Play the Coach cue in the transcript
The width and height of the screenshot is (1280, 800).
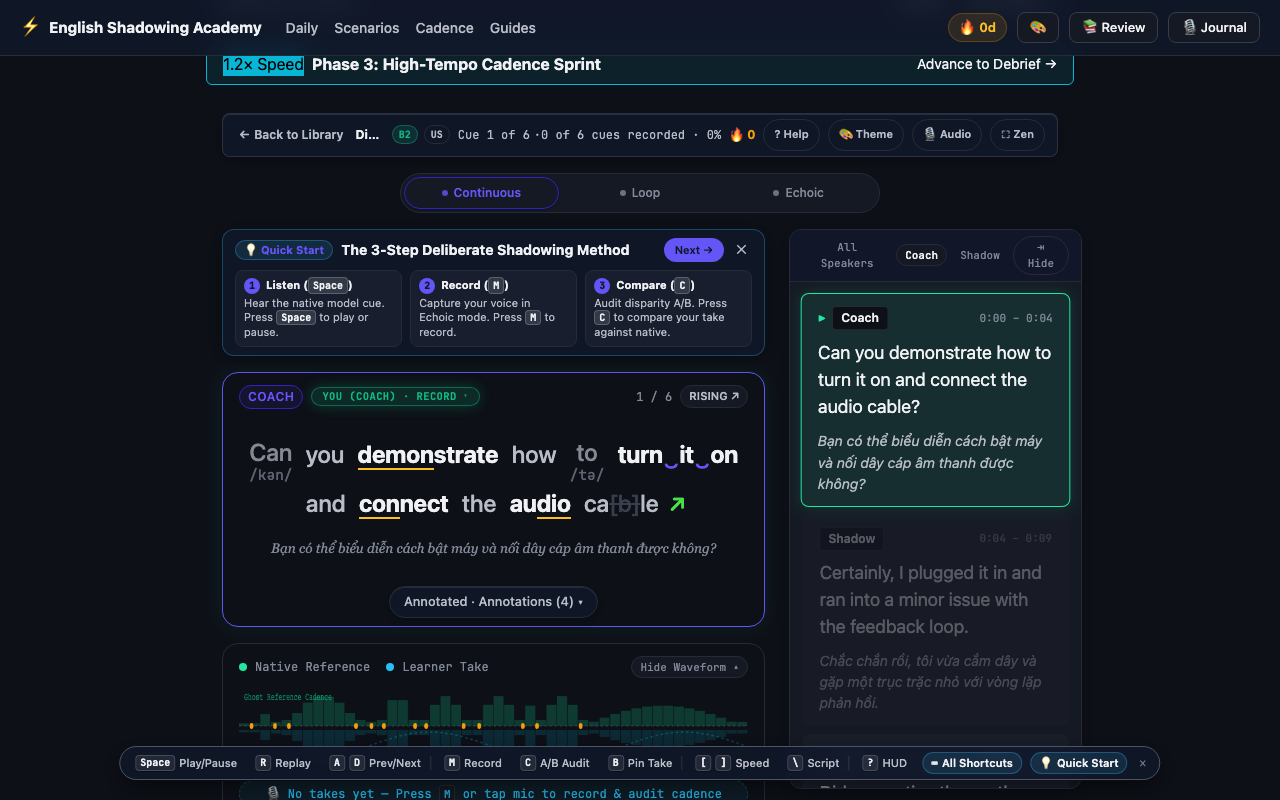click(822, 318)
